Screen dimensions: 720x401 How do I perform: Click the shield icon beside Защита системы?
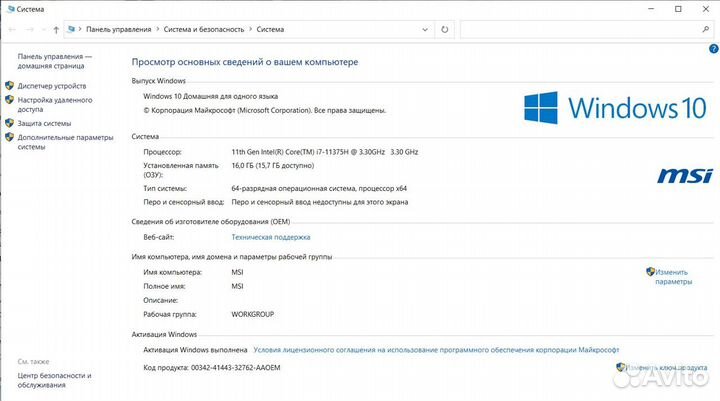(x=10, y=124)
